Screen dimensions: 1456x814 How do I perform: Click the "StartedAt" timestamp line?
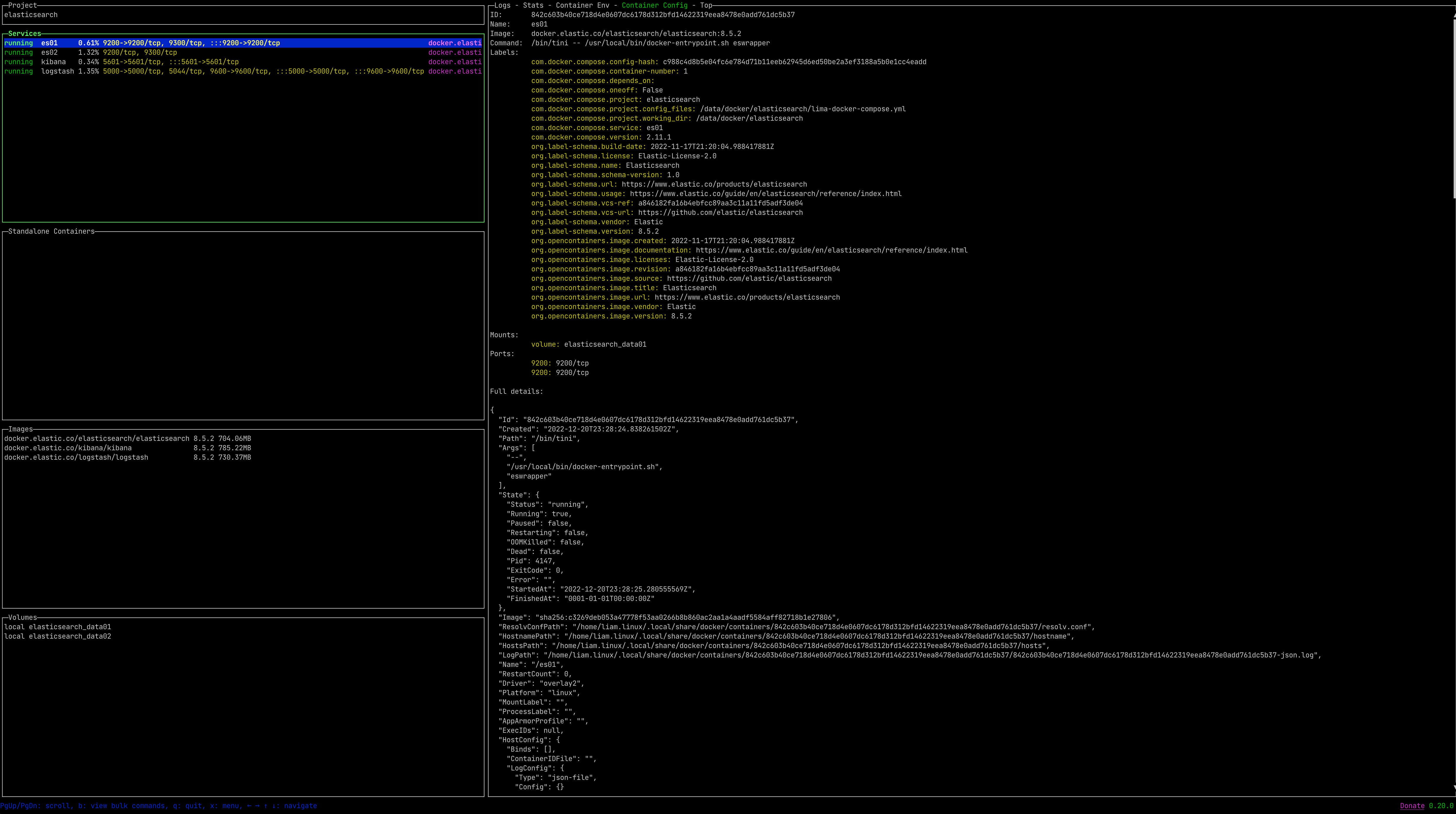pyautogui.click(x=601, y=589)
